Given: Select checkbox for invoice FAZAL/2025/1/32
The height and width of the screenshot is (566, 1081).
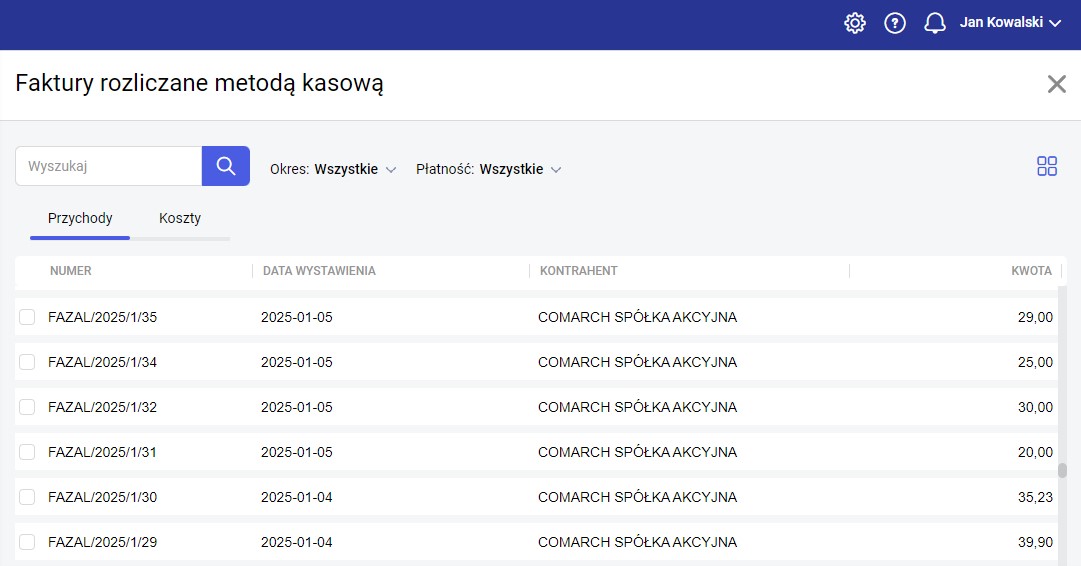Looking at the screenshot, I should pyautogui.click(x=27, y=407).
